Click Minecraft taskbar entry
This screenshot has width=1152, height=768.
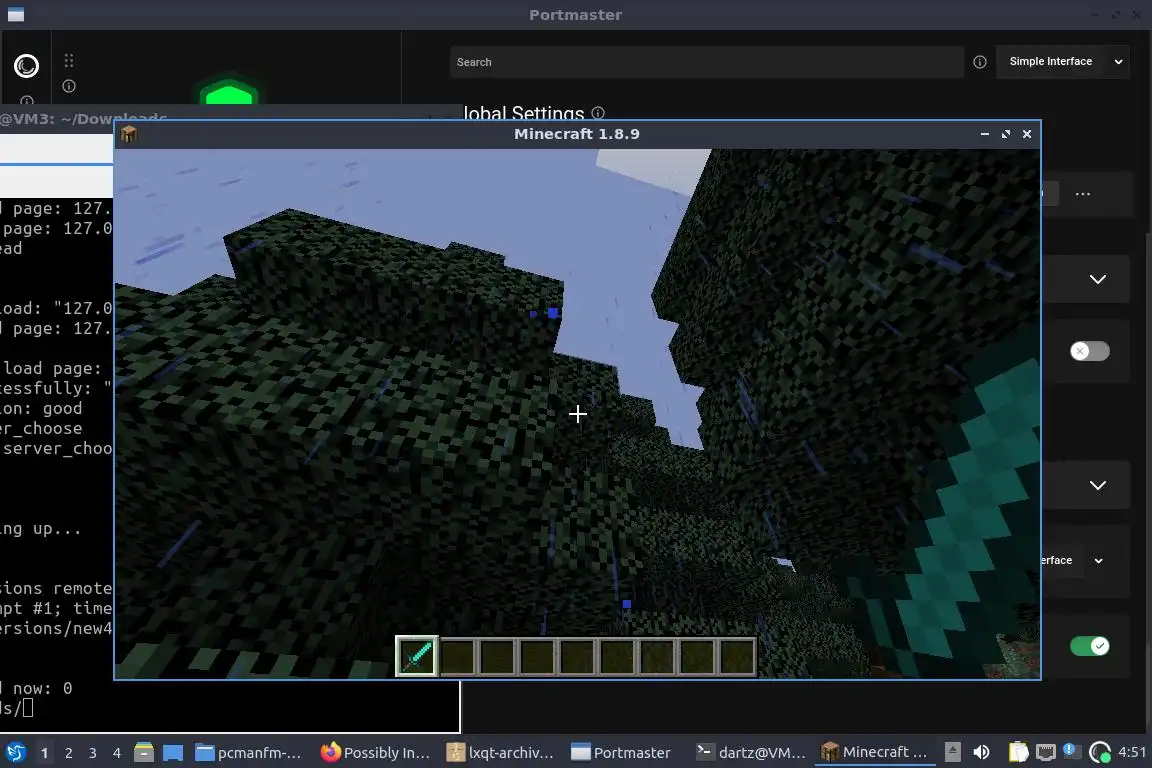click(874, 753)
